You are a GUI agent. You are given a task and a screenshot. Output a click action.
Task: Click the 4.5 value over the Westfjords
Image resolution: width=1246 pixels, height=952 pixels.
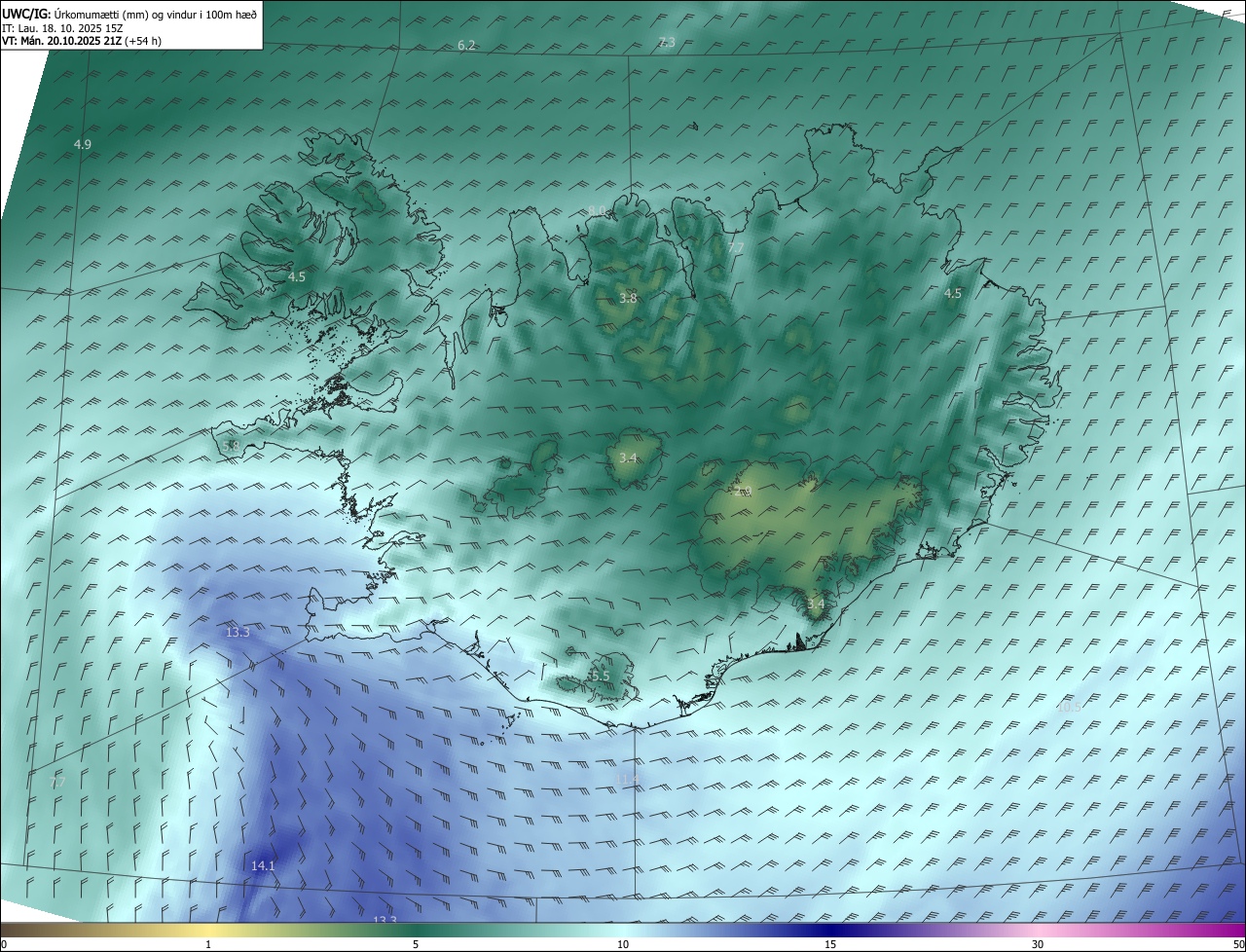point(296,276)
